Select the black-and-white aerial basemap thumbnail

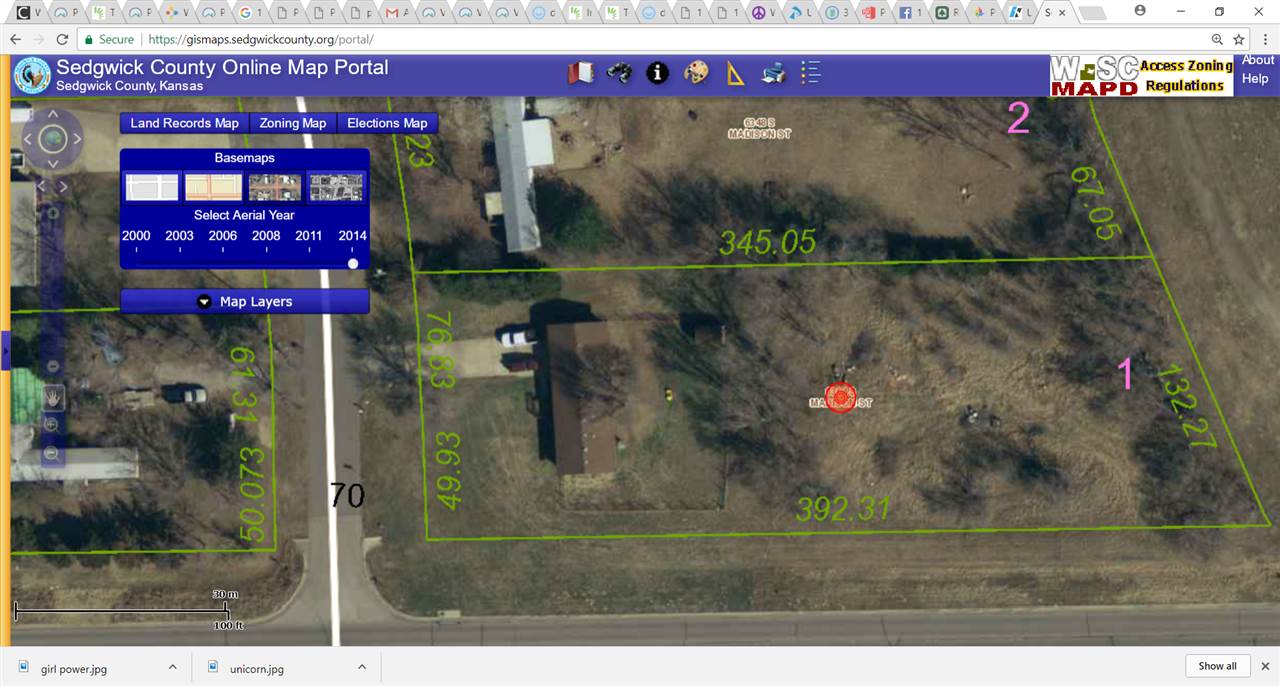point(336,187)
